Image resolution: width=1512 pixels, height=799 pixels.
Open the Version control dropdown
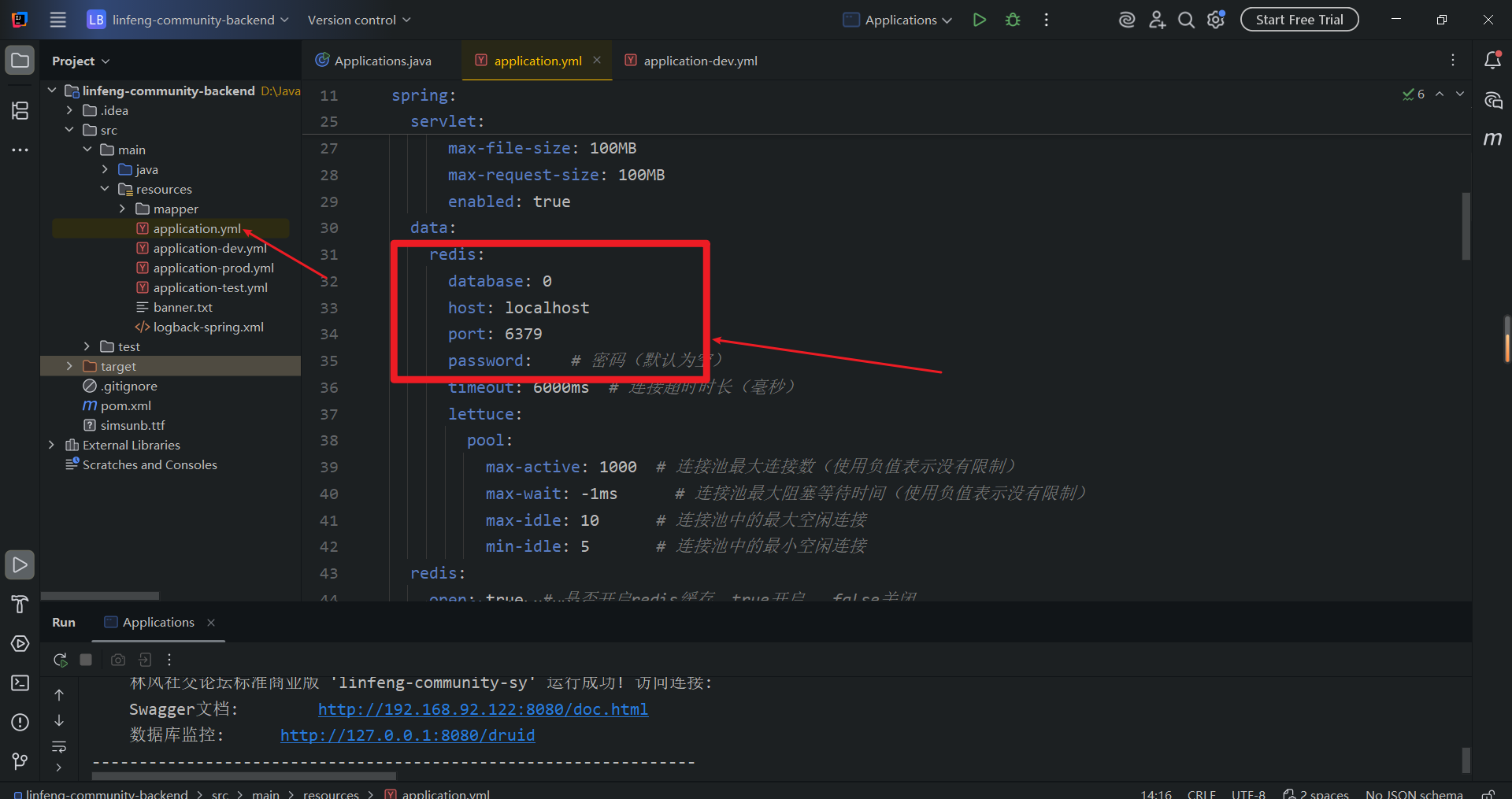click(x=358, y=20)
